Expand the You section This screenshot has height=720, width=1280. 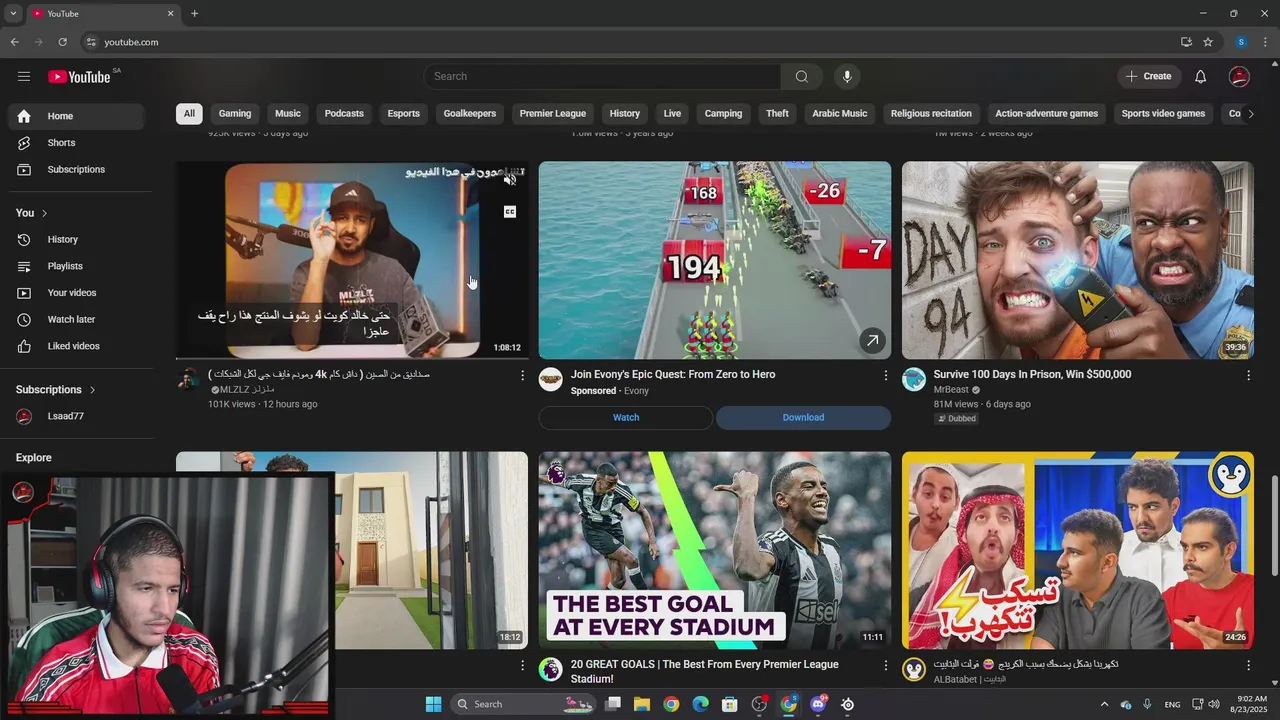(x=32, y=213)
